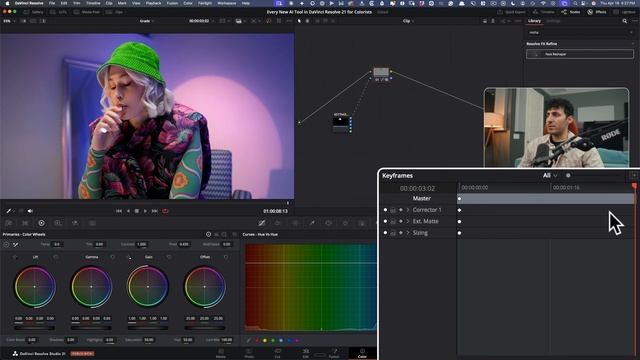Toggle the record dot beside All in Keyframes
This screenshot has height=360, width=640.
coord(568,176)
